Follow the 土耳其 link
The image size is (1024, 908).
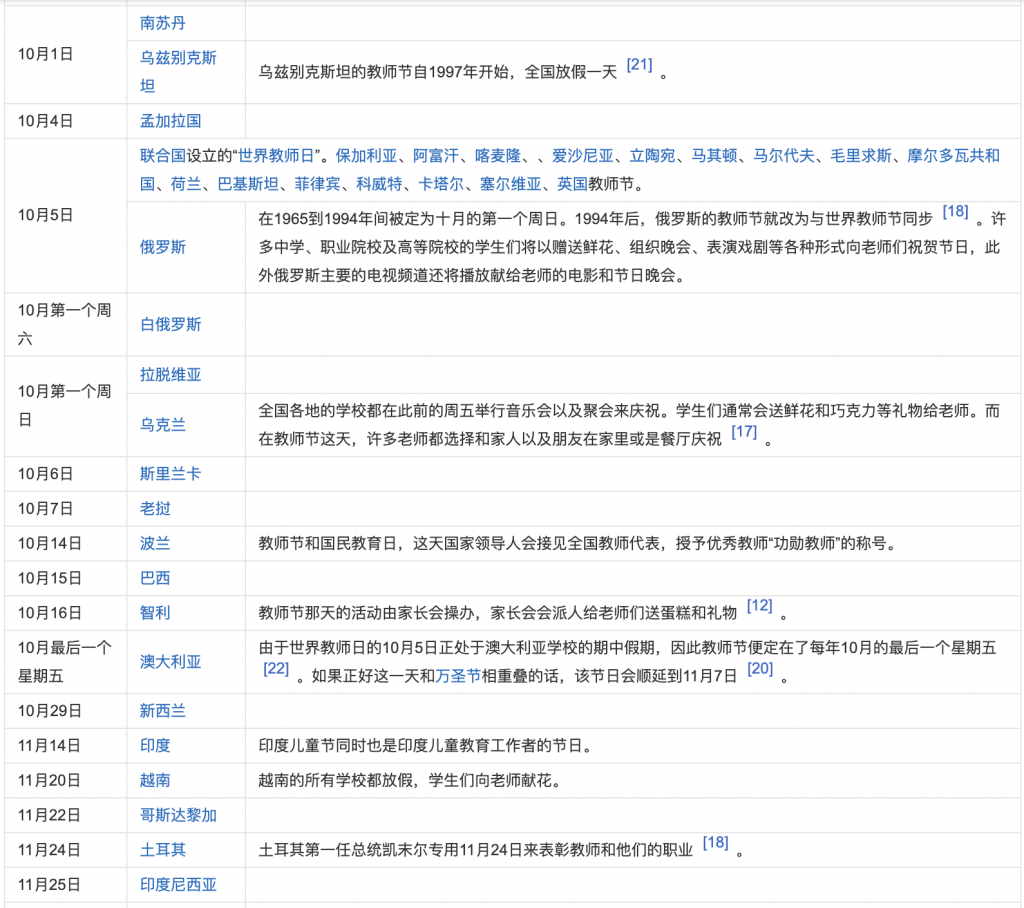(163, 851)
